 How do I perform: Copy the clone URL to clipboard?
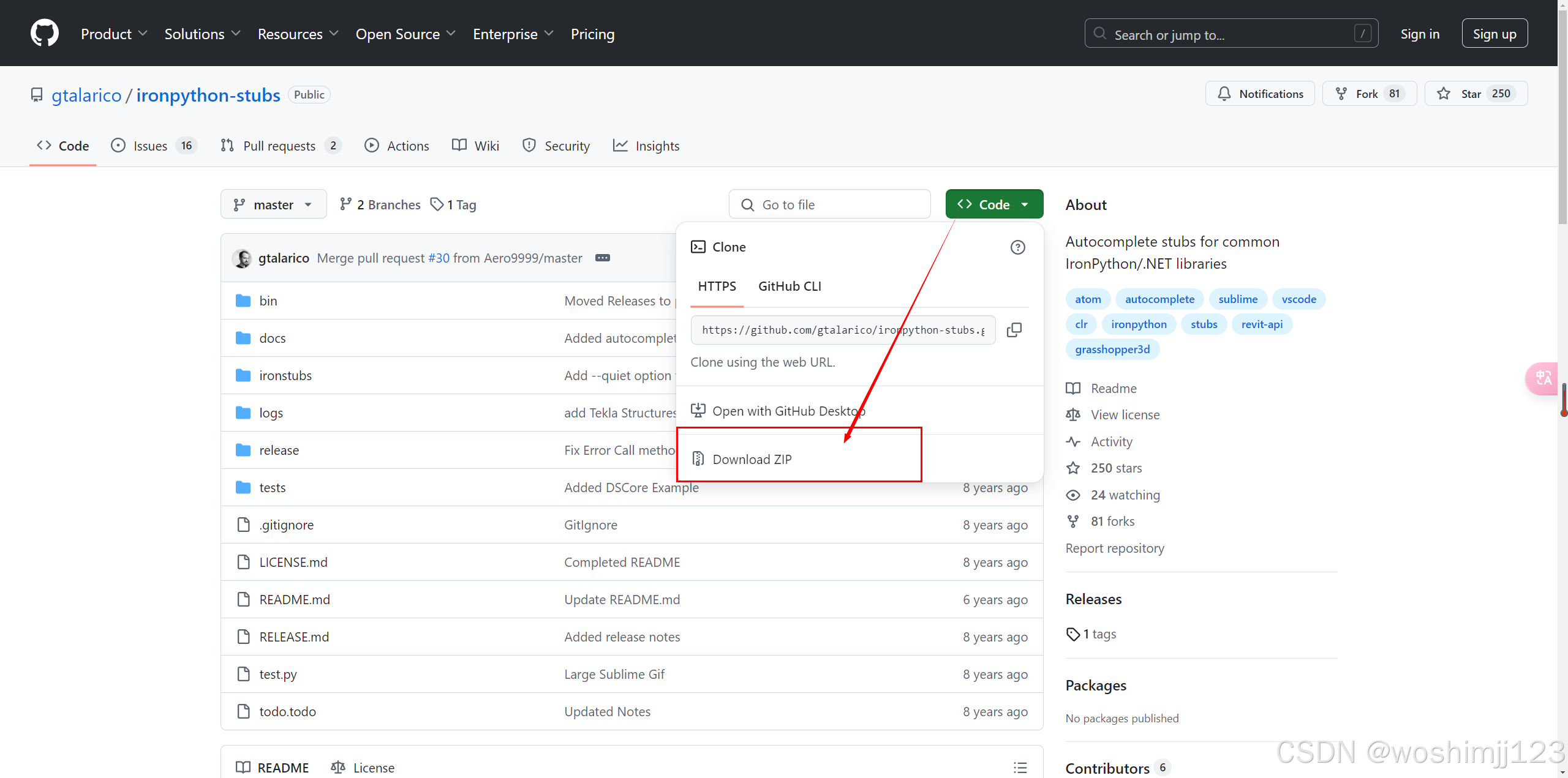pos(1014,330)
